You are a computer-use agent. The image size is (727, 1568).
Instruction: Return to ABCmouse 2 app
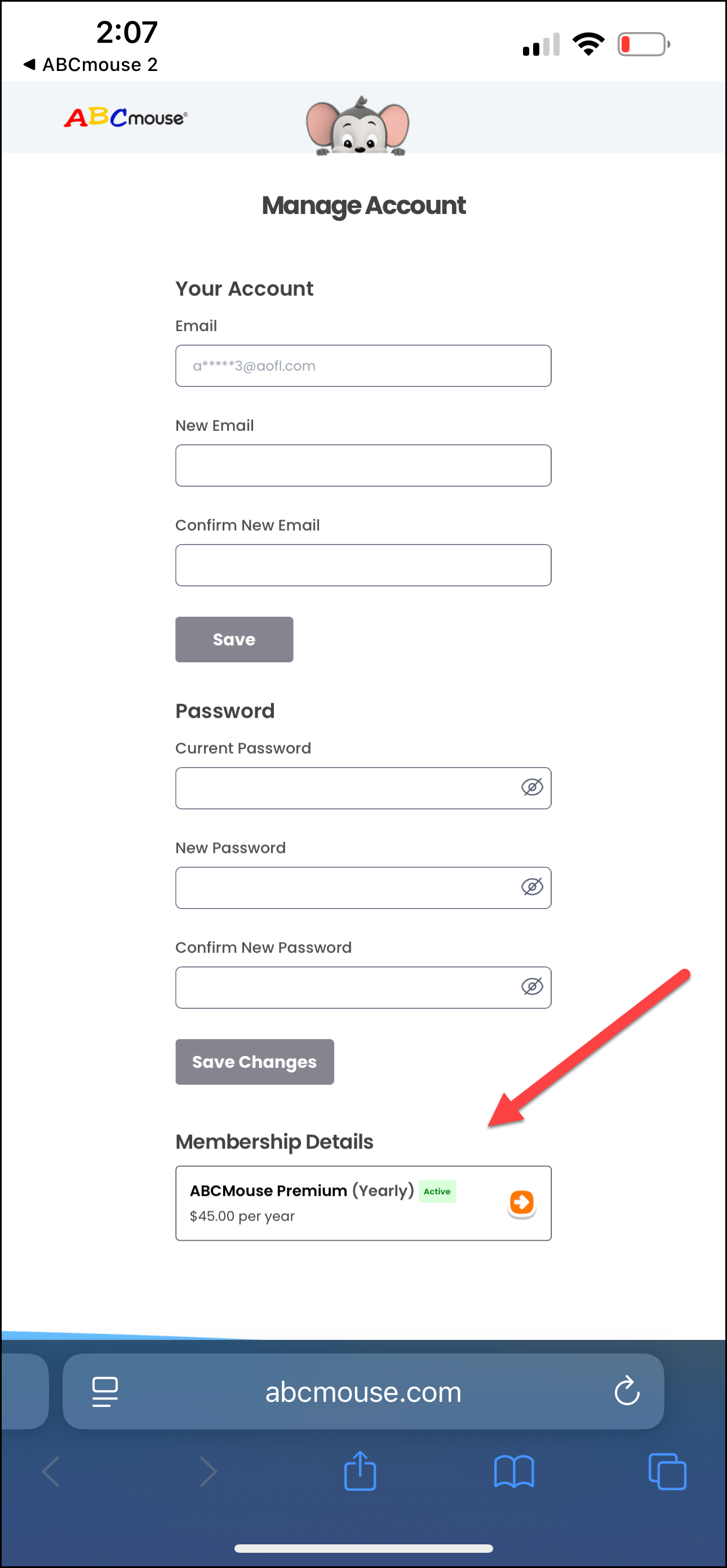point(90,65)
